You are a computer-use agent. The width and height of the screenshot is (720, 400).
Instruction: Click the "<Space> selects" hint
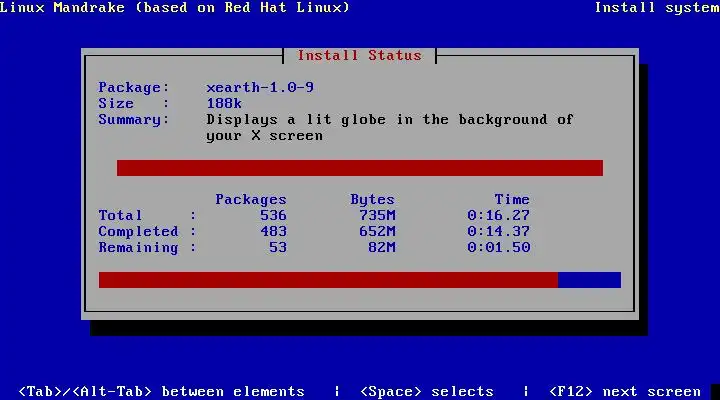click(x=427, y=392)
